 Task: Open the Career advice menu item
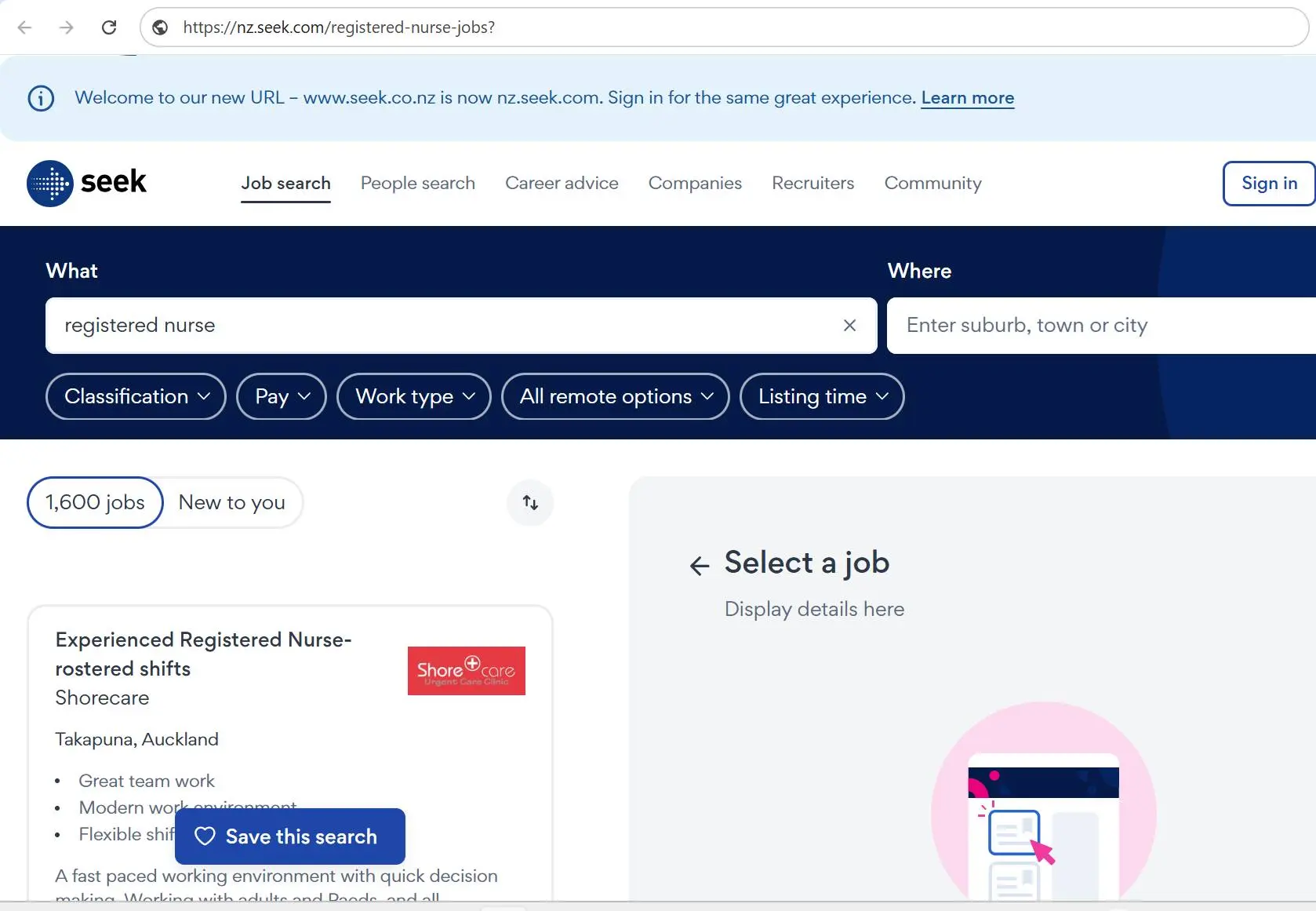coord(562,184)
